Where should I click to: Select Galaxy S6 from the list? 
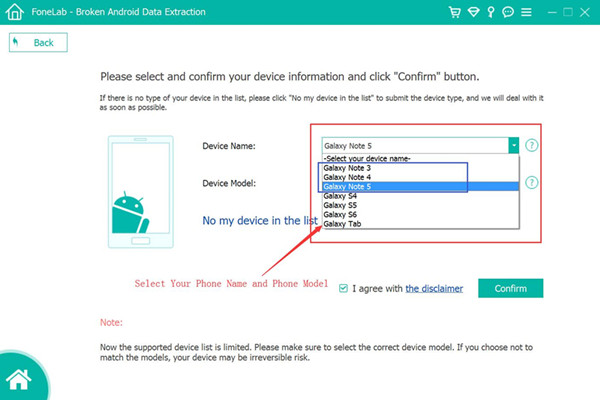420,214
